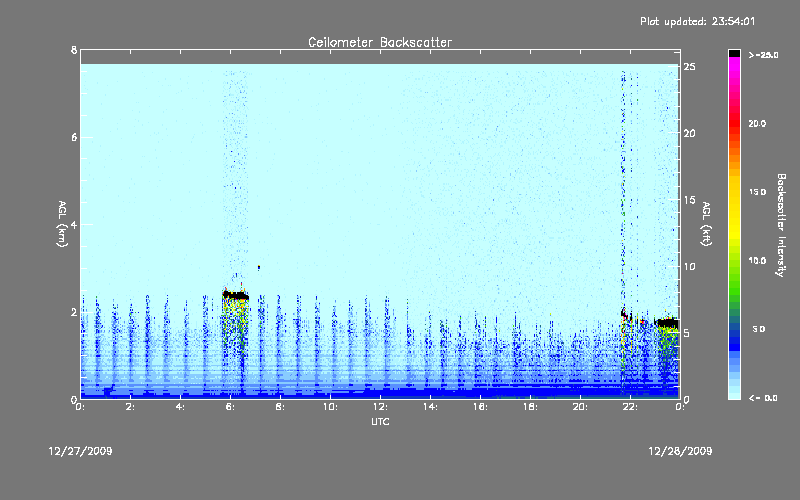Click the 10 kft tick label on the right axis
This screenshot has width=800, height=500.
690,266
